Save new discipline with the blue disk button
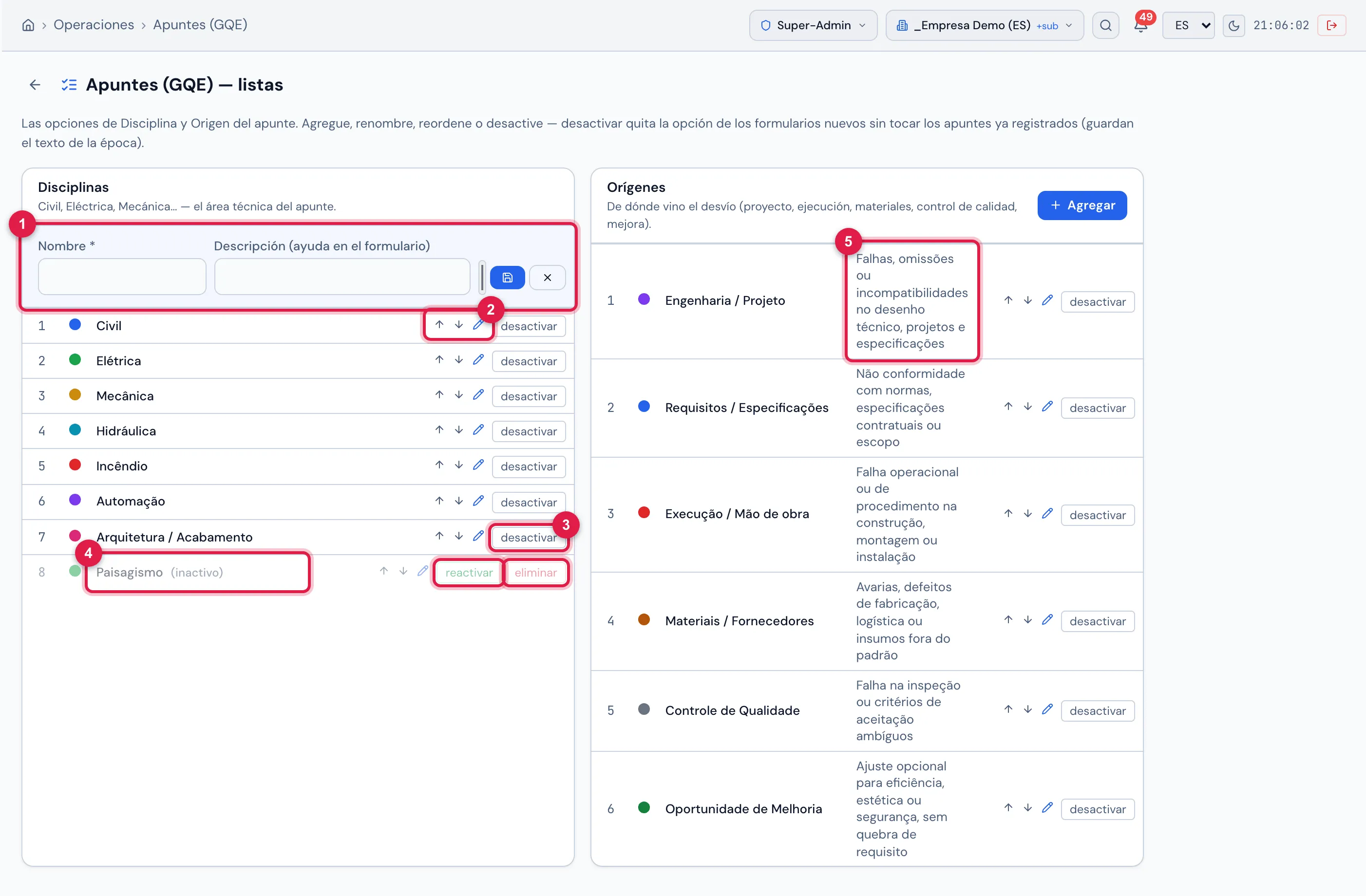This screenshot has width=1366, height=896. pos(507,278)
